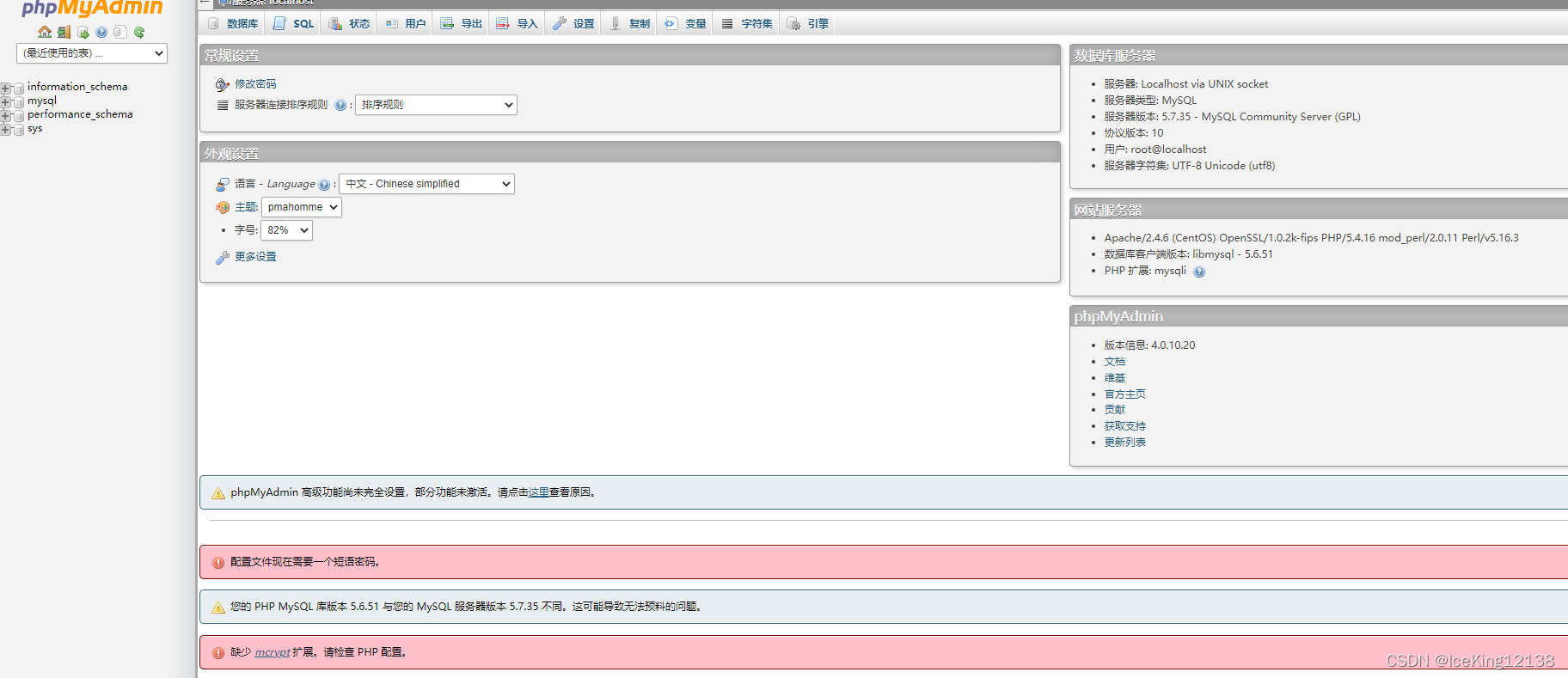The width and height of the screenshot is (1568, 678).
Task: Collapse the navigation panel with the left arrow
Action: 205,3
